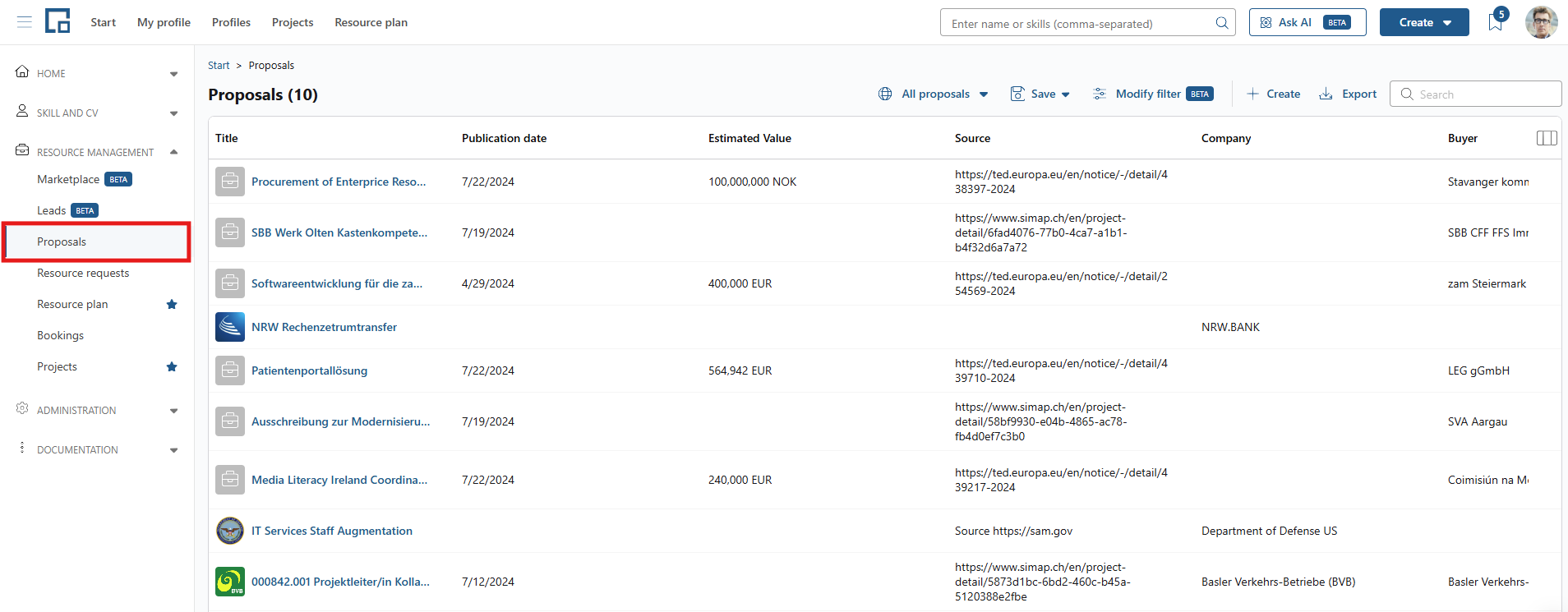Sort by Estimated Value column header
The height and width of the screenshot is (612, 1568).
(749, 138)
